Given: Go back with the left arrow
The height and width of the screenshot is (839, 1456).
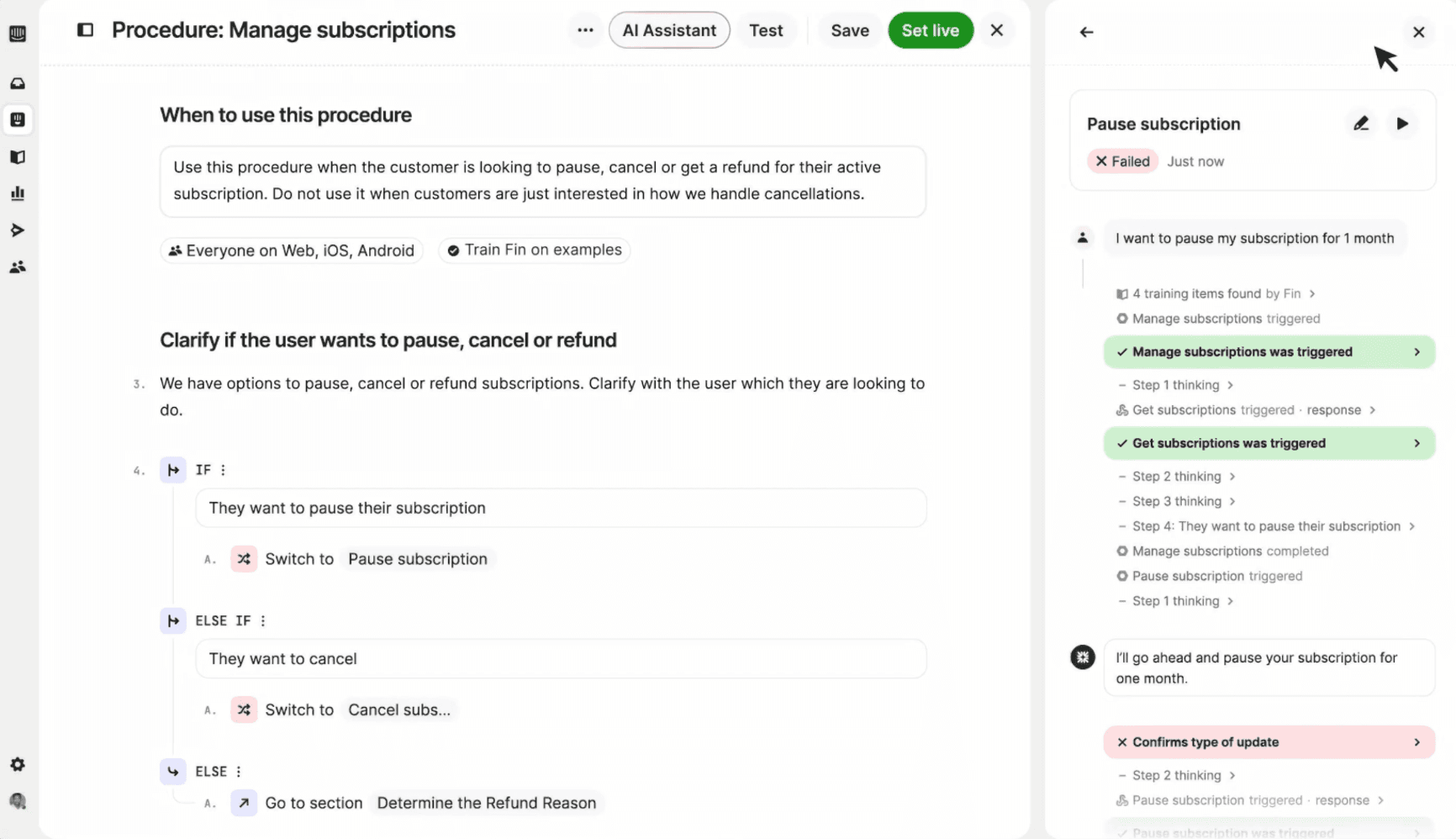Looking at the screenshot, I should pyautogui.click(x=1086, y=32).
